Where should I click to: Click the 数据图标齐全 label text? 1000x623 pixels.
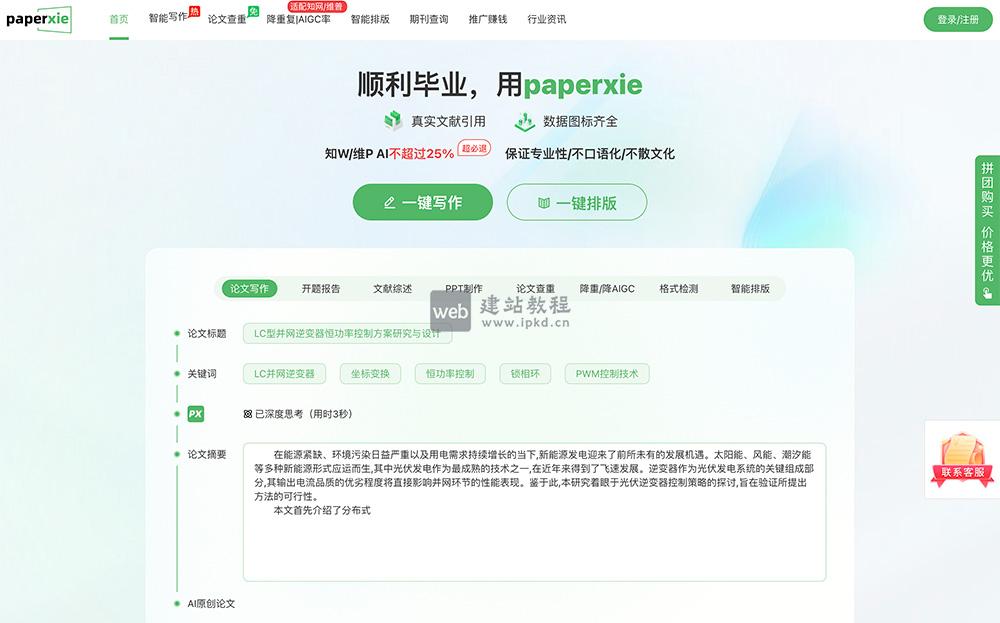pyautogui.click(x=580, y=121)
